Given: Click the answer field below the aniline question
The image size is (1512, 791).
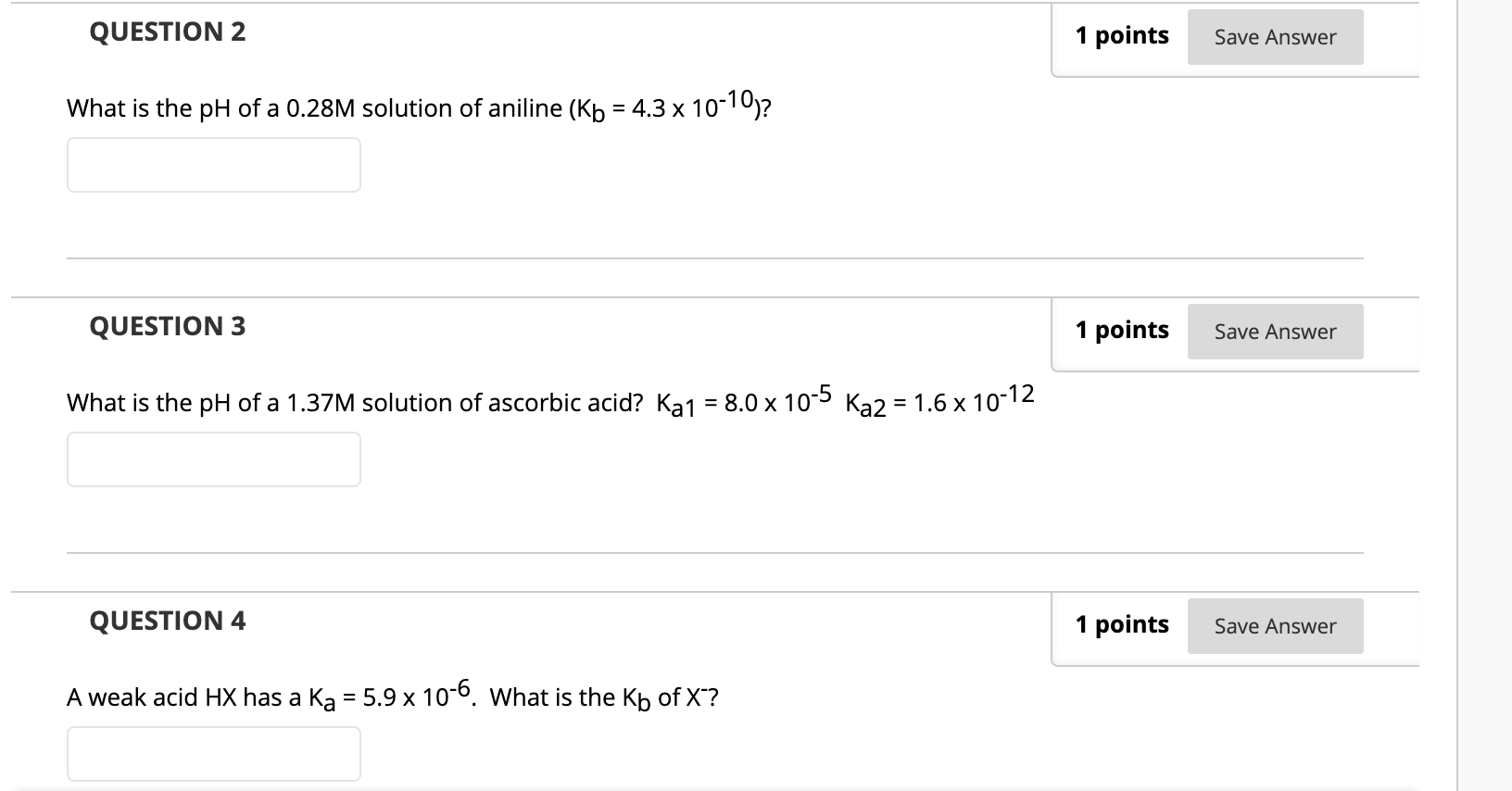Looking at the screenshot, I should (x=213, y=165).
